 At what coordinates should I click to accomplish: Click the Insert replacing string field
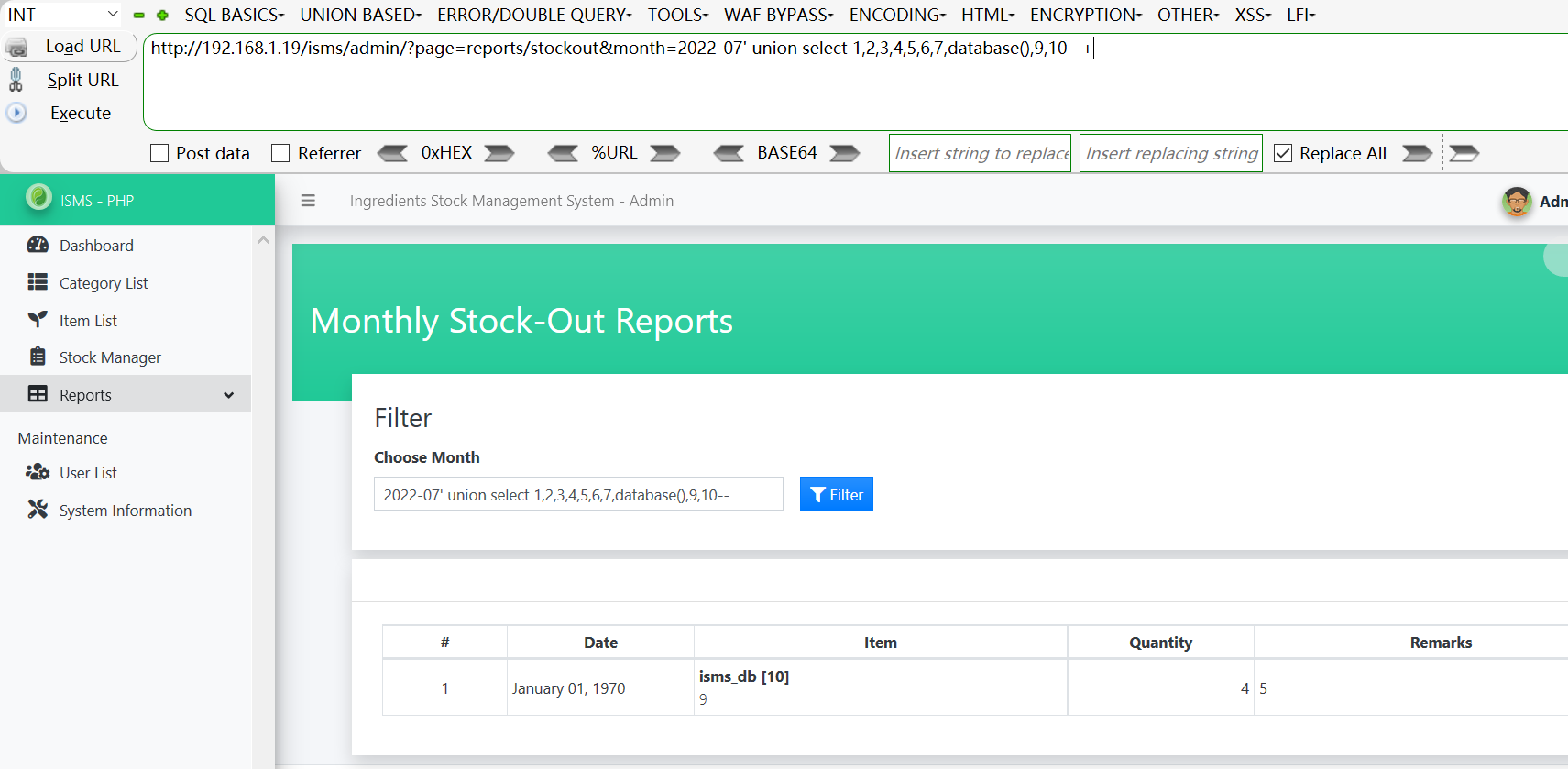[1171, 153]
